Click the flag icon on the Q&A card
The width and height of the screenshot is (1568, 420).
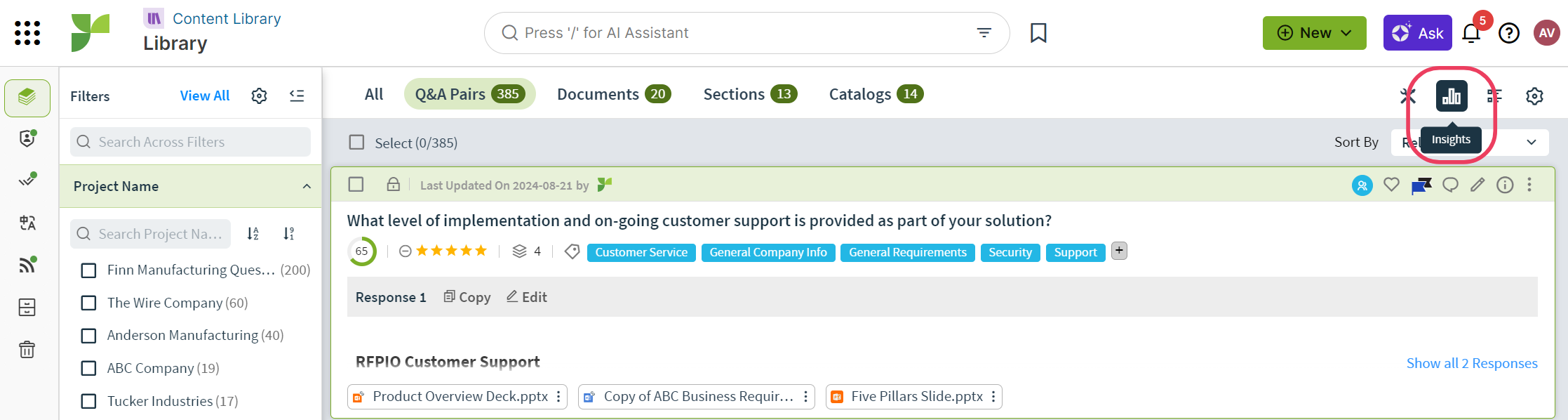1421,185
